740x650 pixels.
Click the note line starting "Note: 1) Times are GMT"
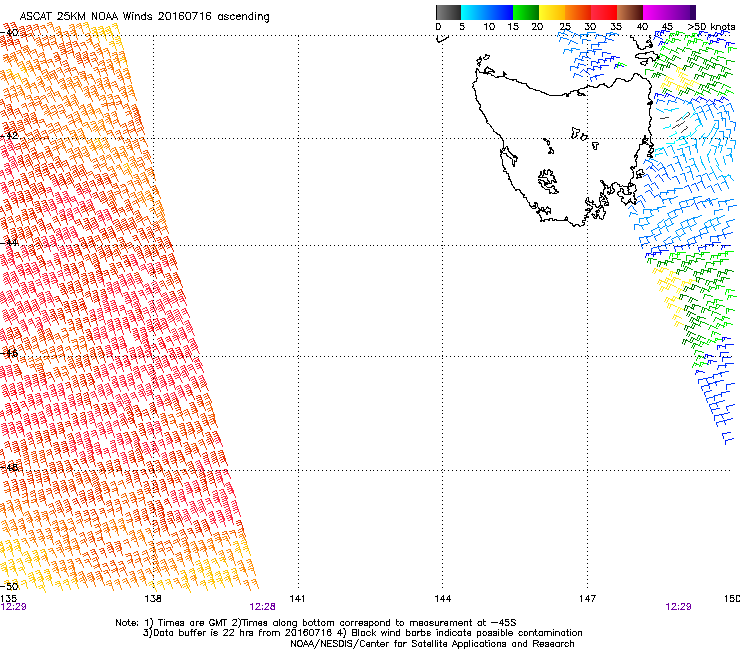pos(316,623)
